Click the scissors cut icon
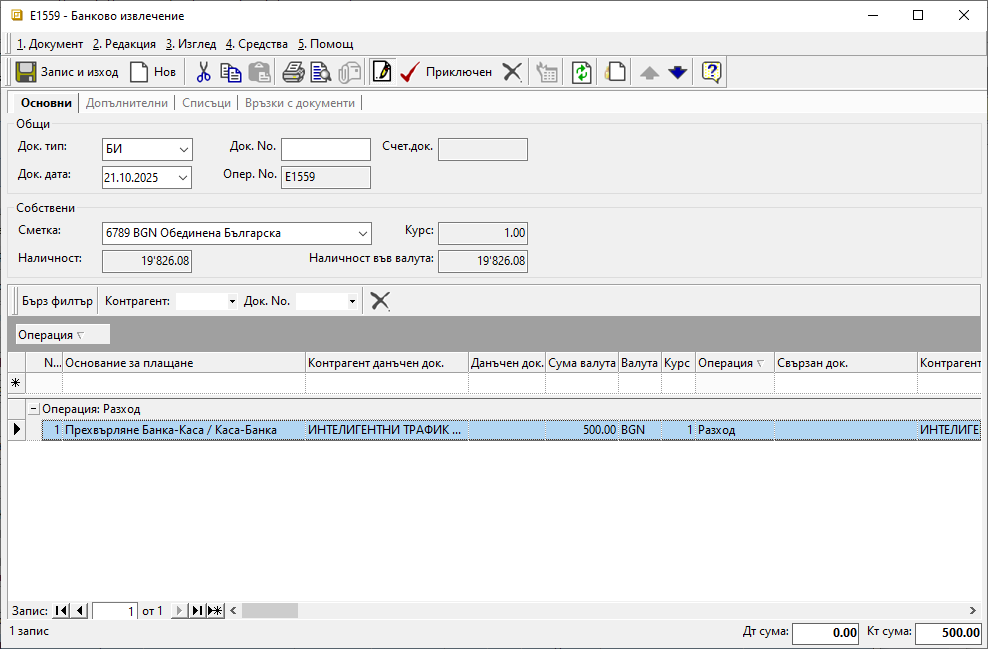 point(204,72)
